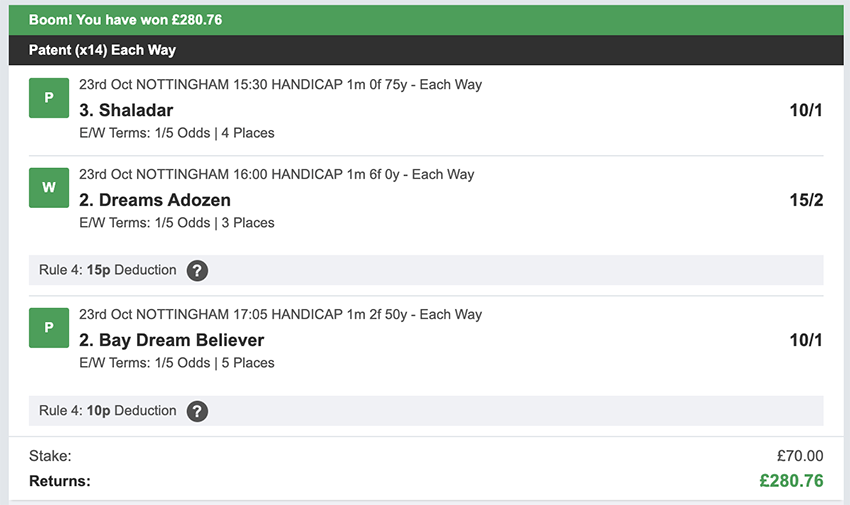The image size is (850, 505).
Task: Click the green W badge beside Dreams Adozen
Action: (x=49, y=187)
